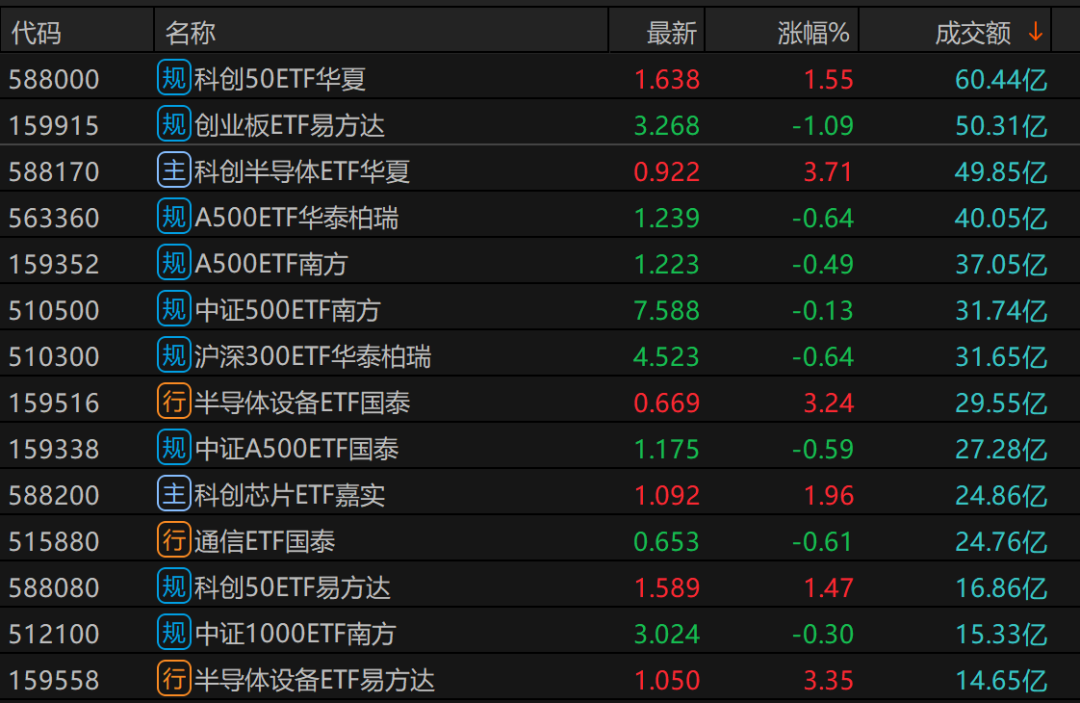This screenshot has height=703, width=1080.
Task: Click turnover value 29.55亿
Action: tap(1001, 403)
